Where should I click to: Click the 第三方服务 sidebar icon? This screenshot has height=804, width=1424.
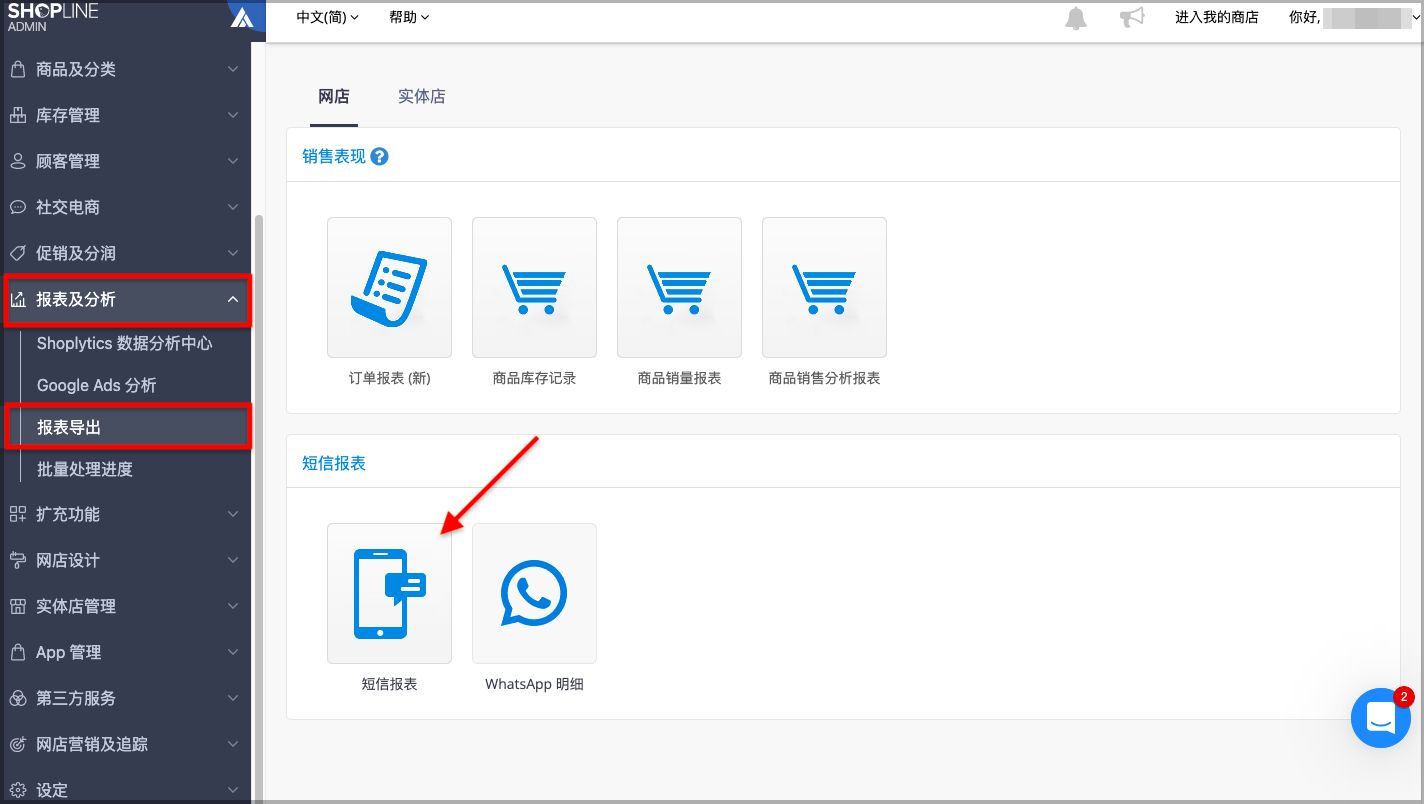17,698
